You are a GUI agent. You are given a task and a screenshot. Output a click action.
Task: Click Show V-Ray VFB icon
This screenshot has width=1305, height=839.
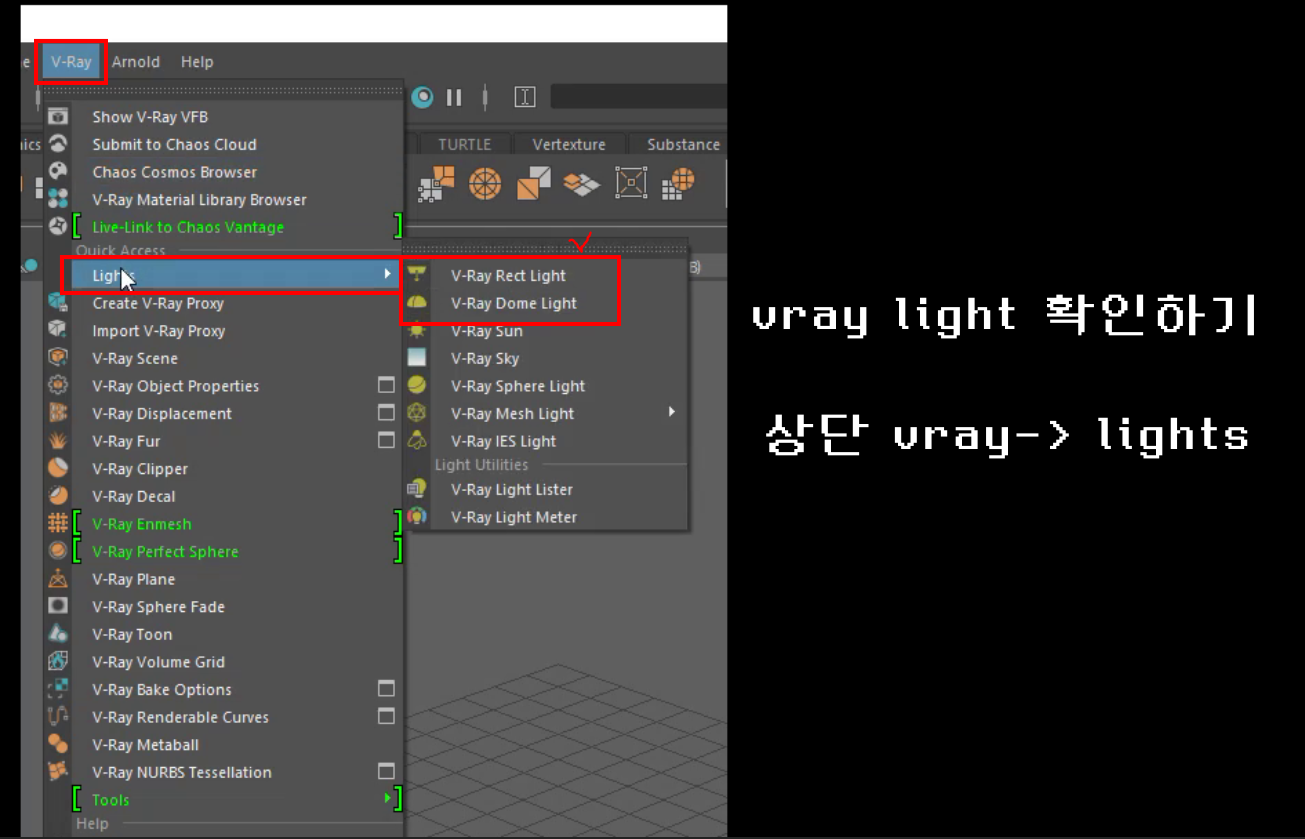pos(58,117)
